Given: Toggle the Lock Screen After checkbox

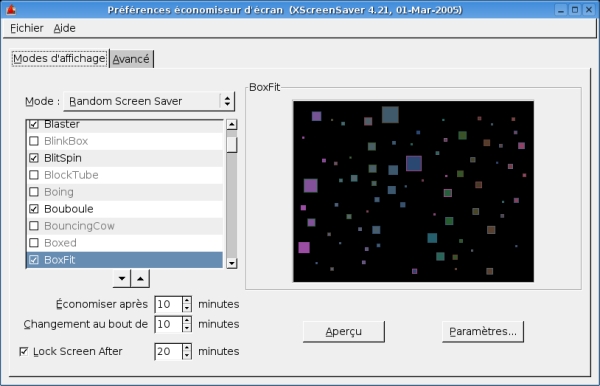Looking at the screenshot, I should [24, 351].
